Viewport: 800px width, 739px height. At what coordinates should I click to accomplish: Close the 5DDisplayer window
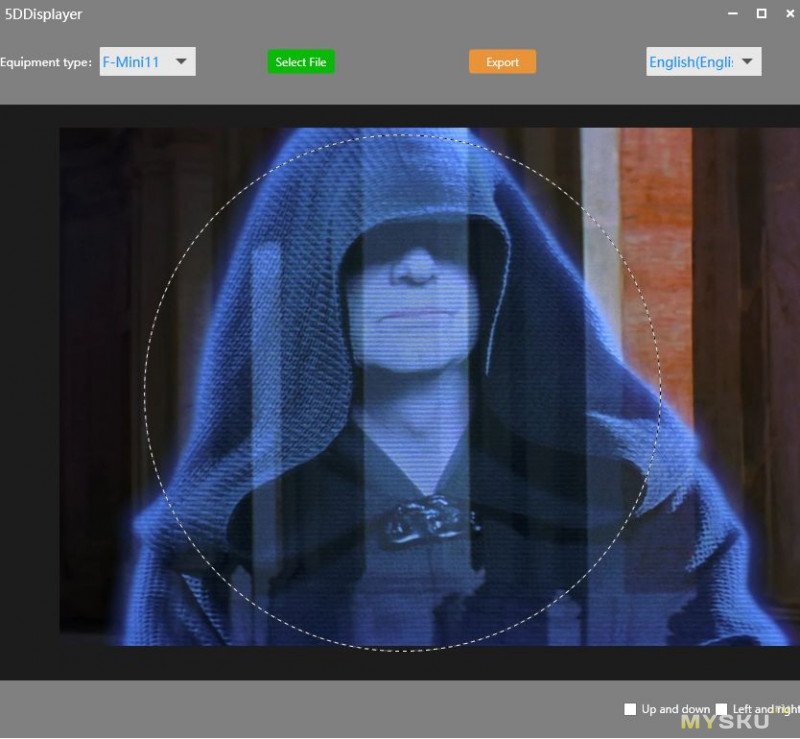pyautogui.click(x=790, y=14)
